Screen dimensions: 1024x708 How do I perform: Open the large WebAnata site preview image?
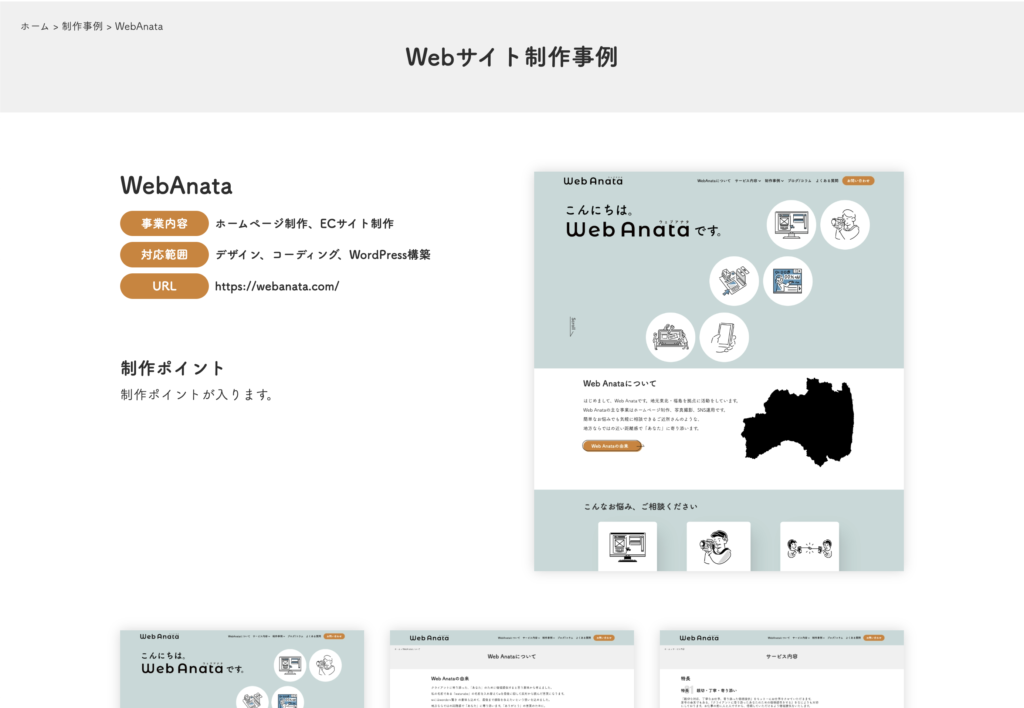click(x=719, y=372)
